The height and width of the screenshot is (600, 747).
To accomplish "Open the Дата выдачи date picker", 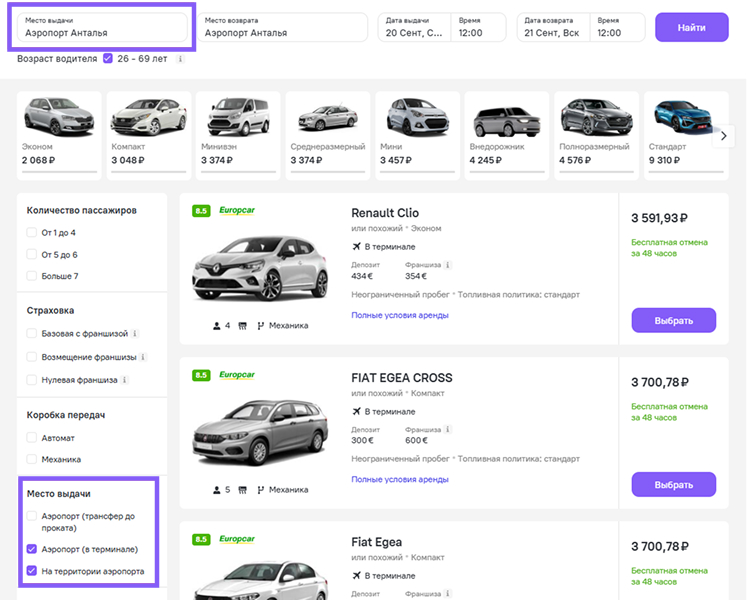I will point(414,28).
